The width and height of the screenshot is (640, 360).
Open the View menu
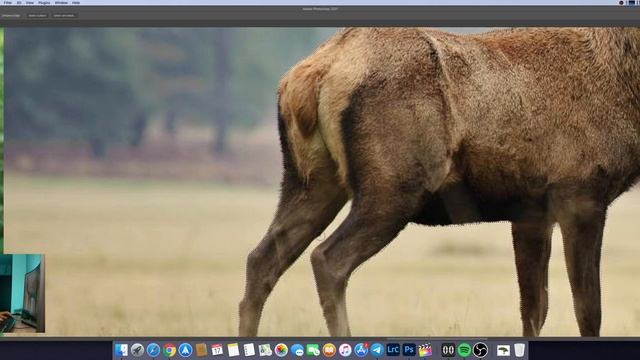click(30, 2)
